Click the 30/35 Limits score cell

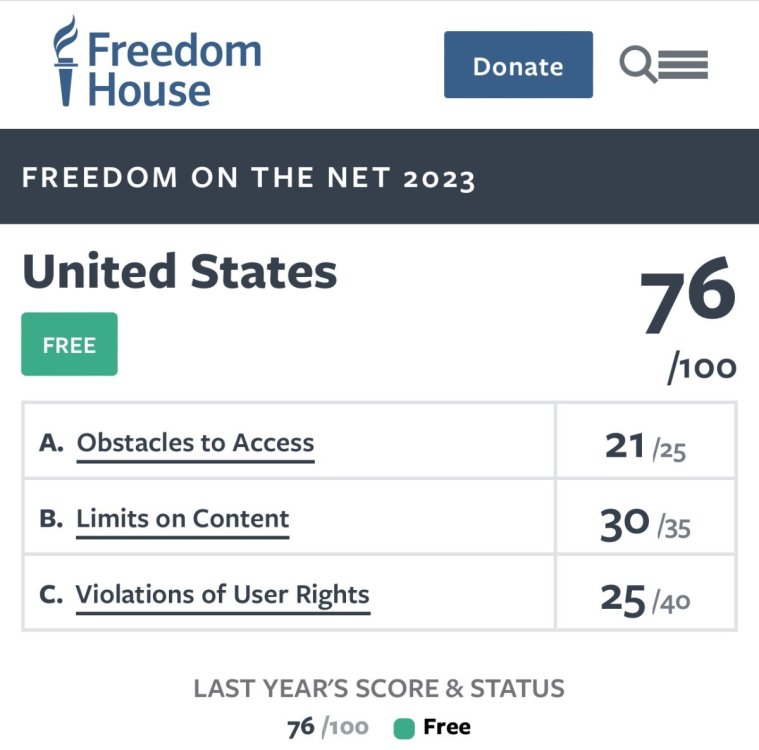pos(646,523)
